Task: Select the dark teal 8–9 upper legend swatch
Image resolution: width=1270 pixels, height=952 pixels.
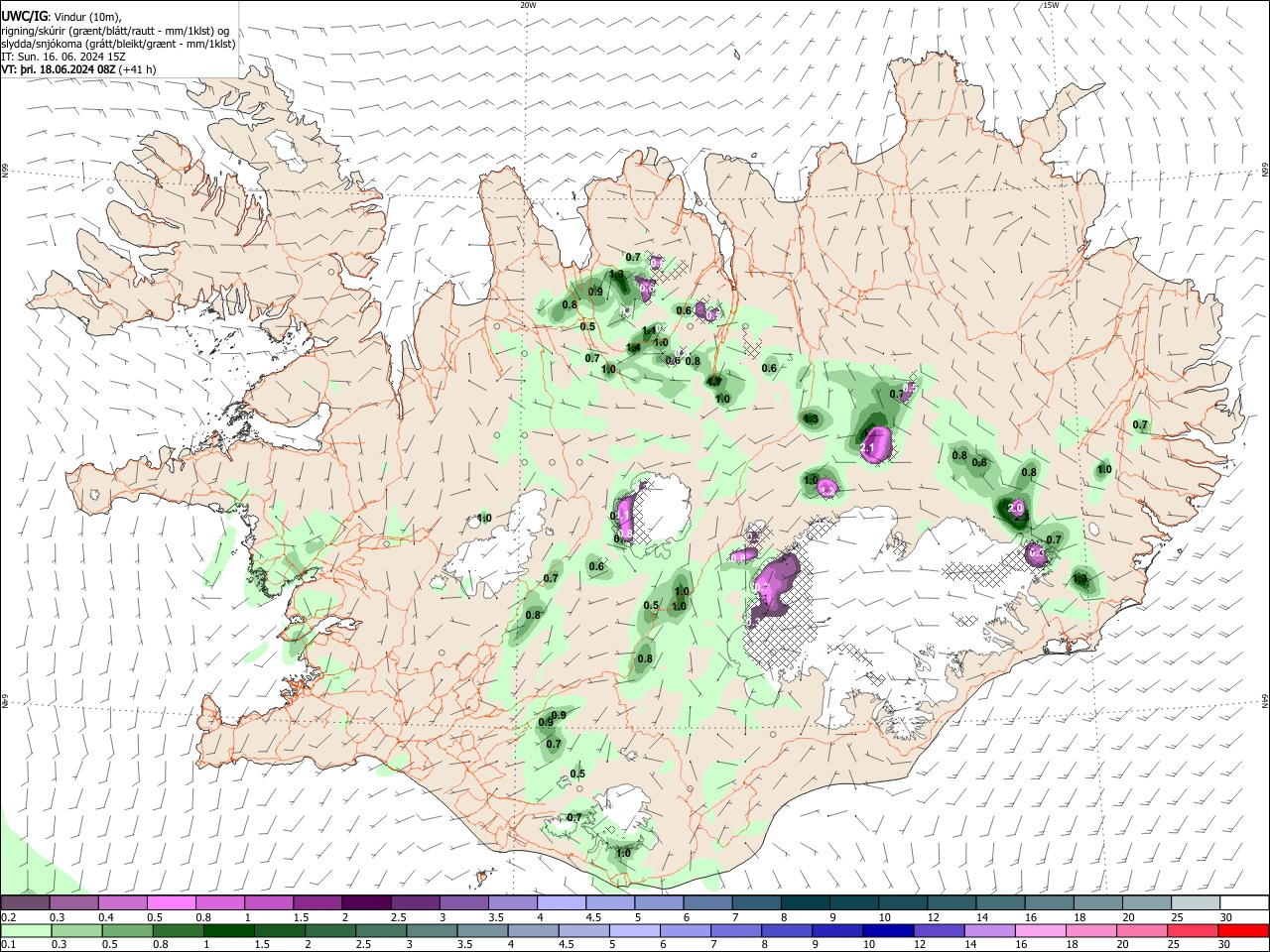Action: pyautogui.click(x=806, y=903)
